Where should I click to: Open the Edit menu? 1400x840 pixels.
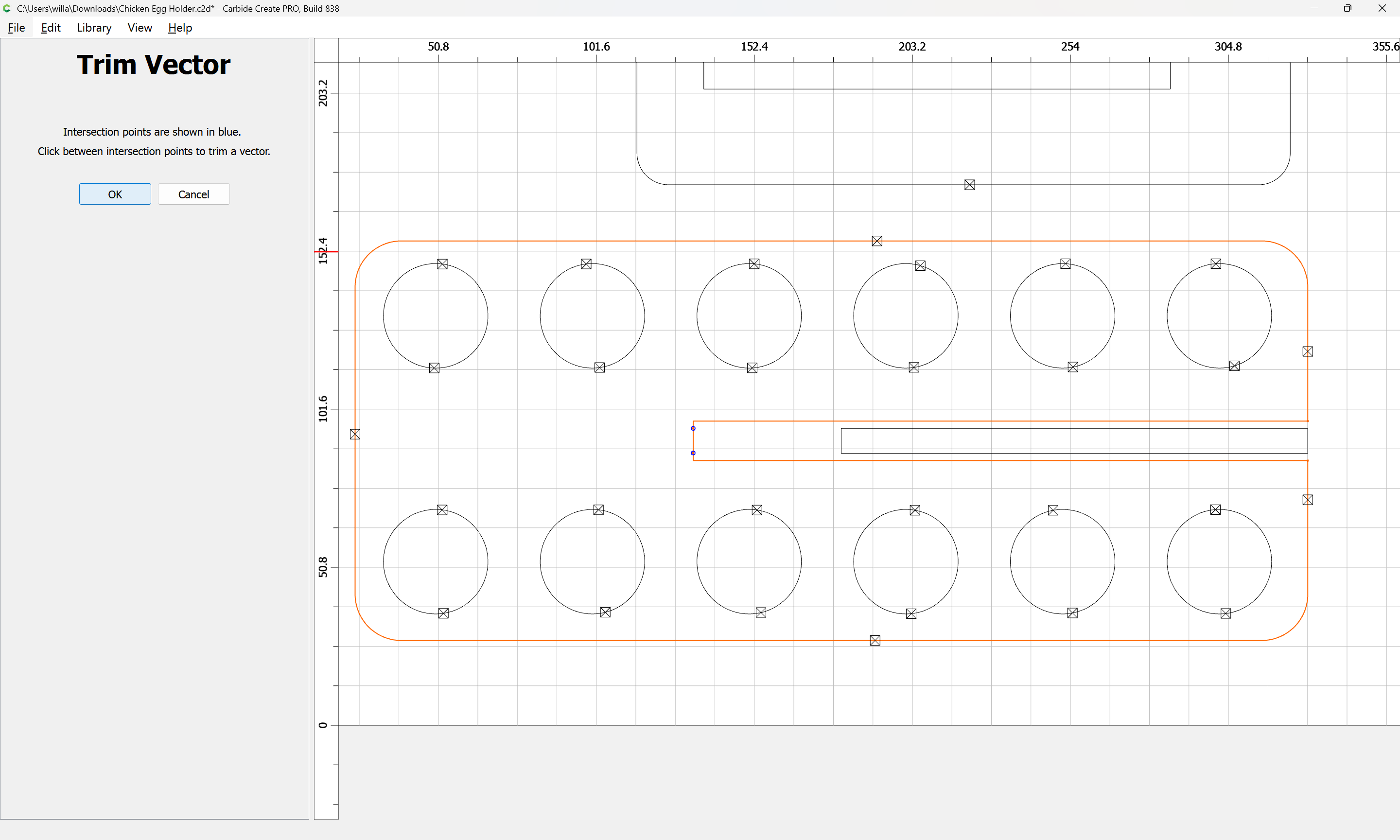click(51, 28)
